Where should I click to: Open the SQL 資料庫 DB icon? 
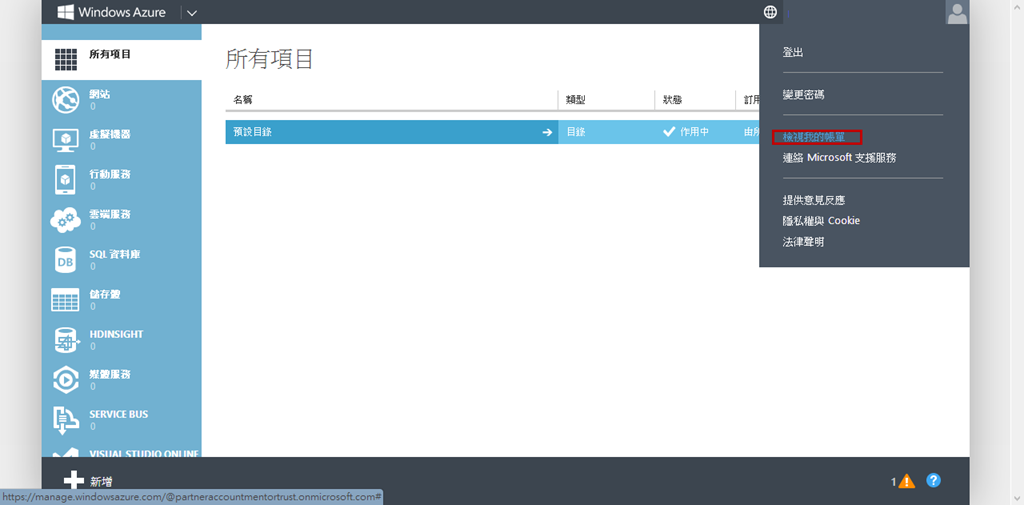point(65,260)
